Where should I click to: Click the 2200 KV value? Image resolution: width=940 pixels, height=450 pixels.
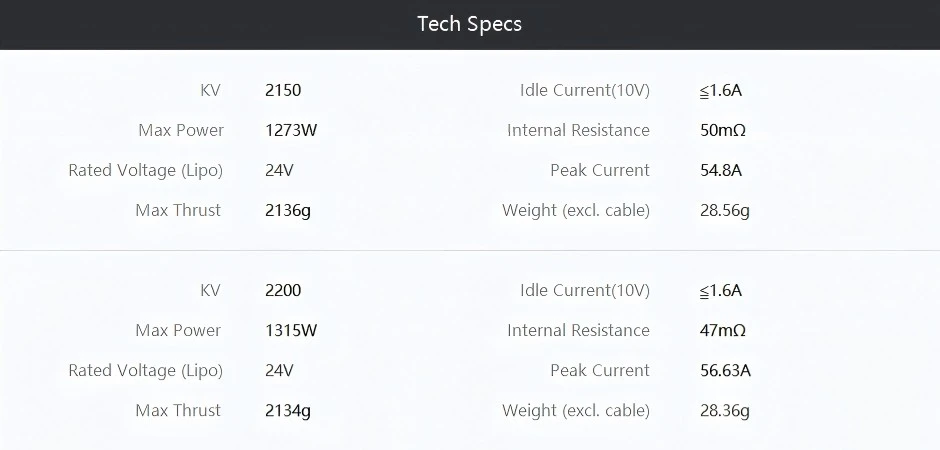tap(283, 290)
